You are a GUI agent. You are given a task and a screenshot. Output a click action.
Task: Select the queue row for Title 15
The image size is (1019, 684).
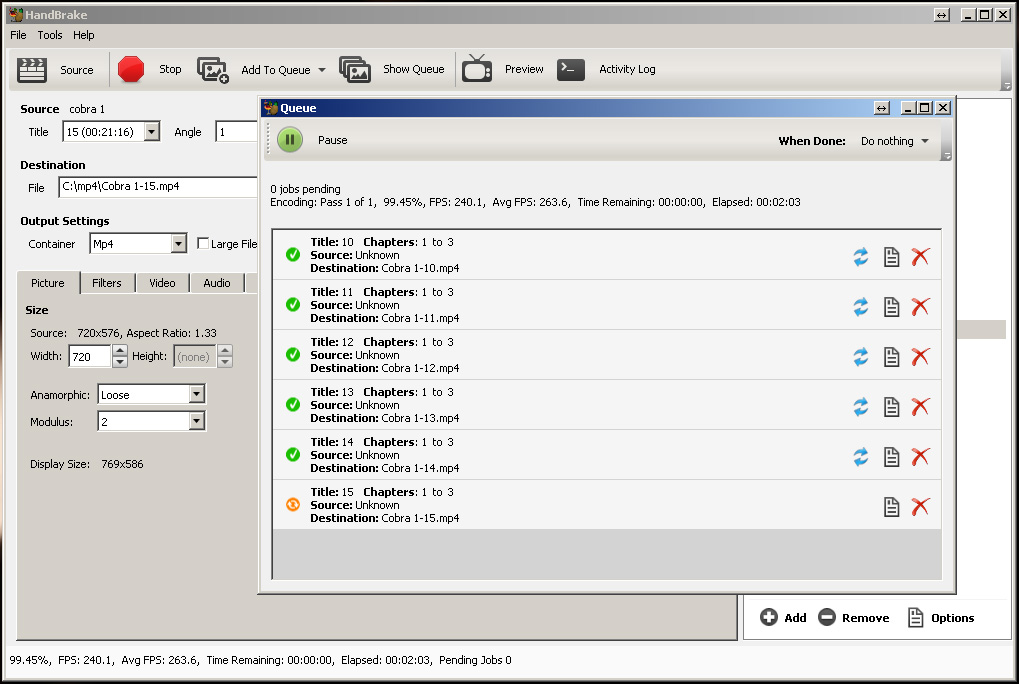606,505
